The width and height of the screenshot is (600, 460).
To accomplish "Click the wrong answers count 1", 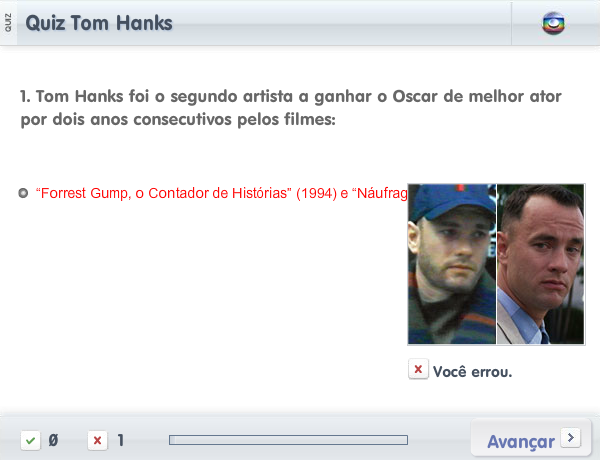I will [x=121, y=440].
